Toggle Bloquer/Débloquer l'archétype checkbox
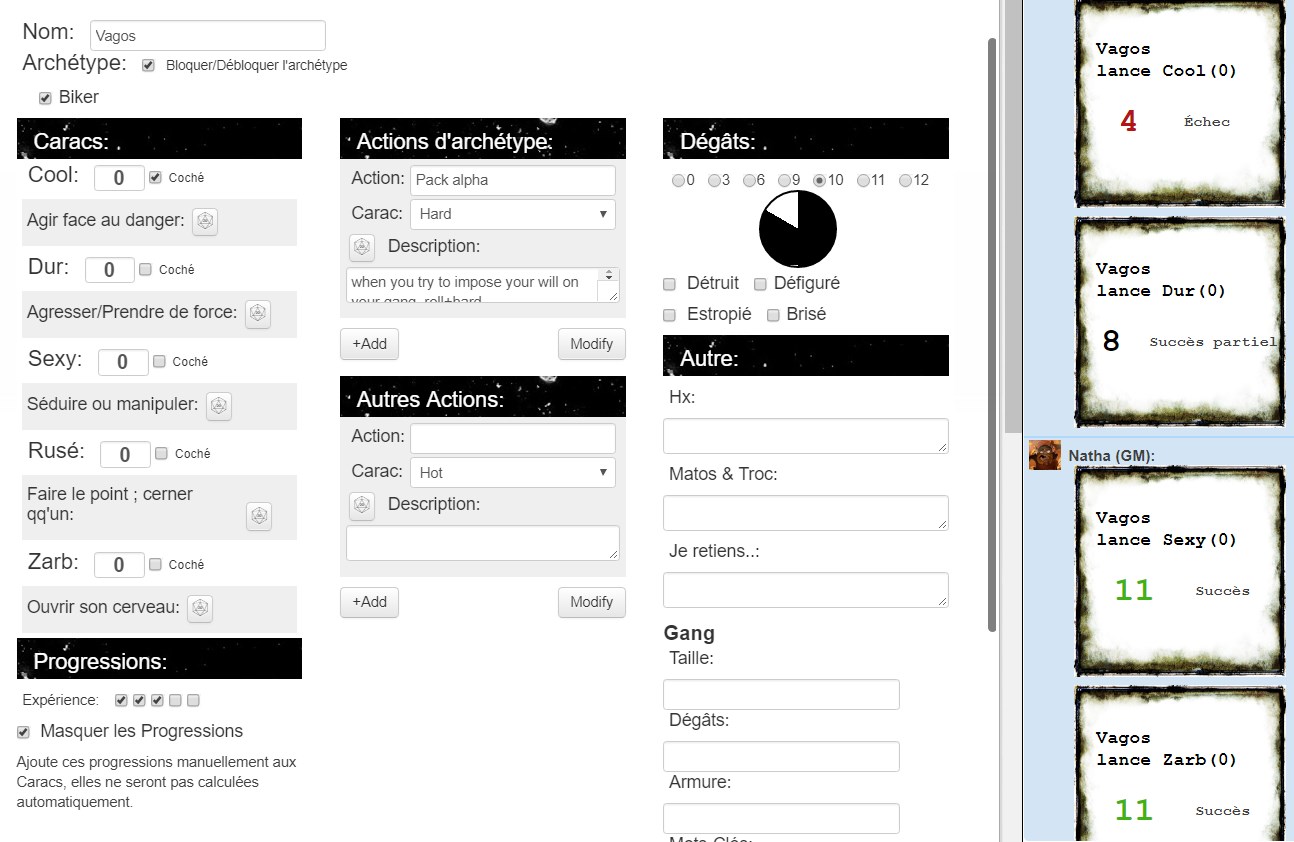 (149, 65)
